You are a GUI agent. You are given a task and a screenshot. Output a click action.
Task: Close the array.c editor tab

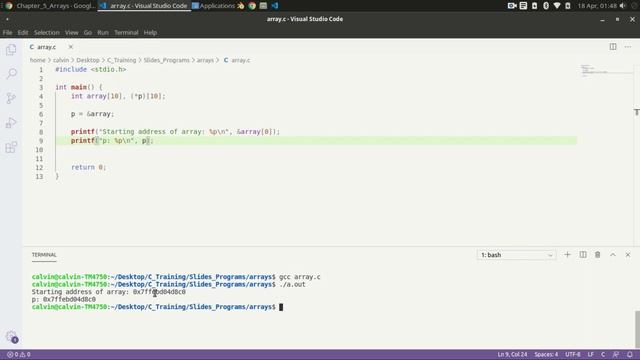point(71,47)
